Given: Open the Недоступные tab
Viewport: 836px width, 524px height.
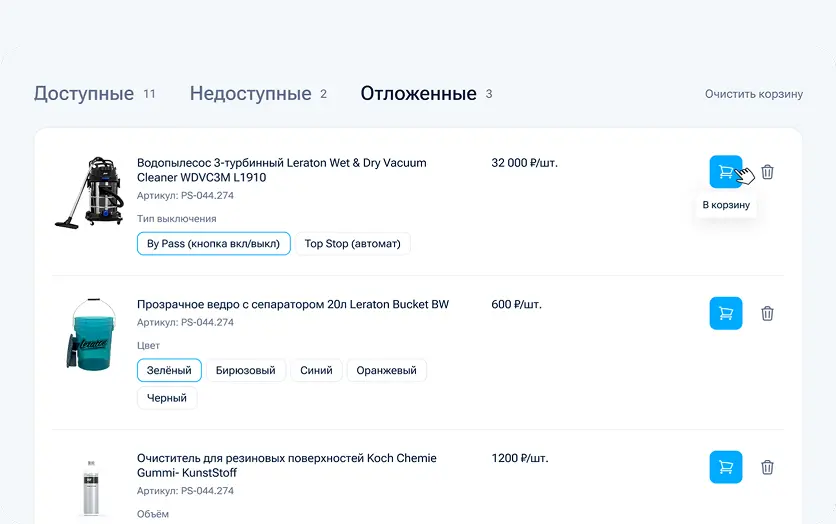Looking at the screenshot, I should click(259, 93).
